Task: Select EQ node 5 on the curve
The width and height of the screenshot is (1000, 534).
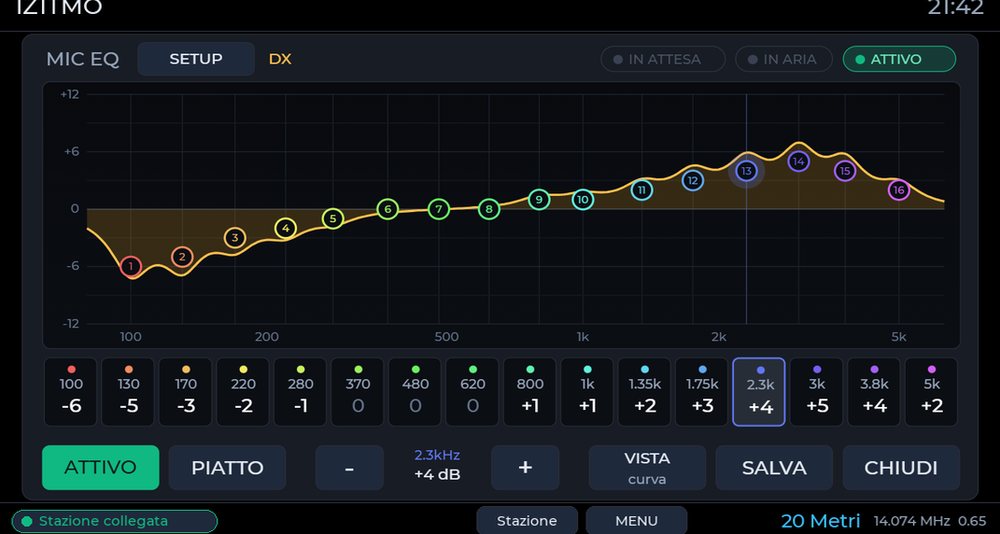Action: (333, 219)
